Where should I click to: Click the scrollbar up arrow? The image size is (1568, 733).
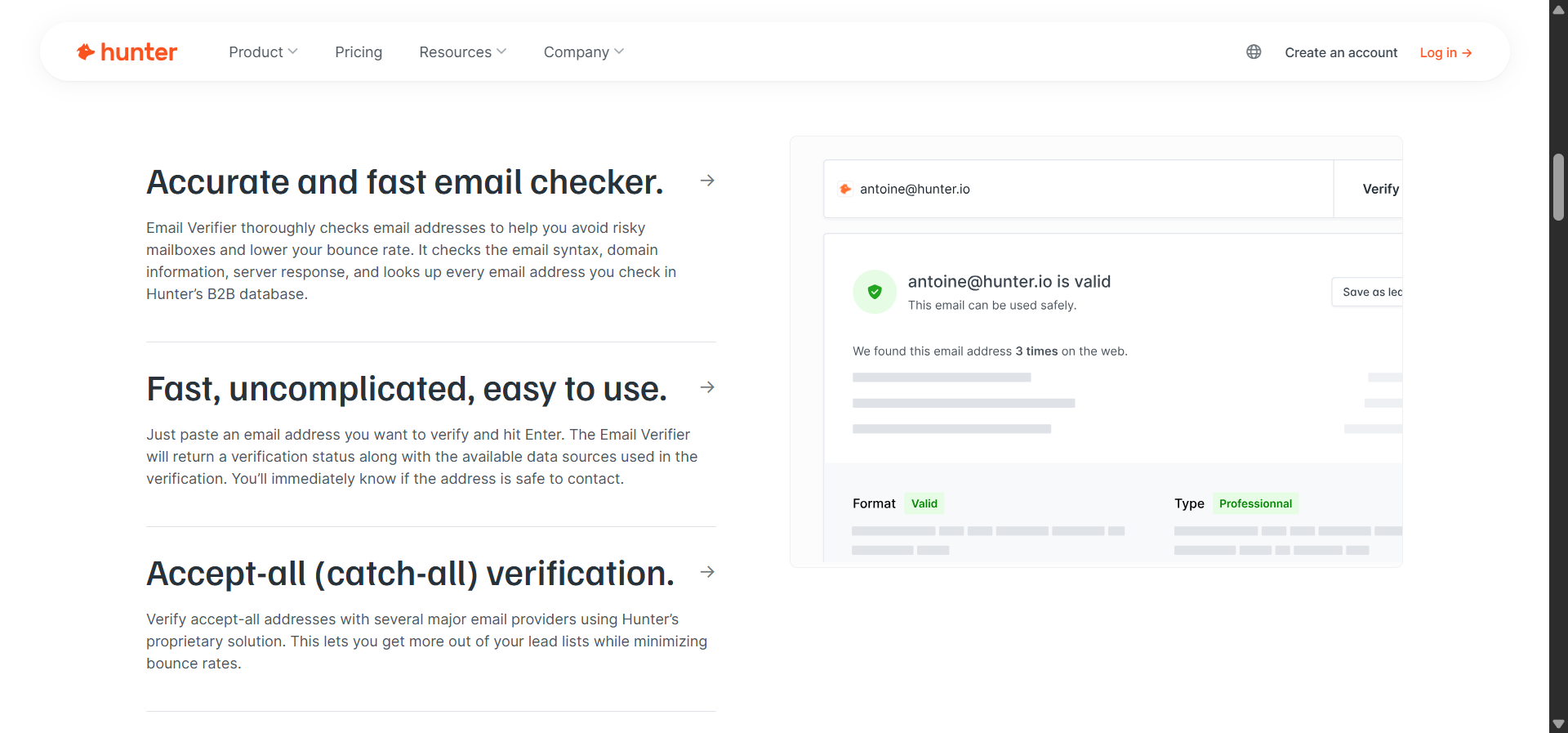1558,9
